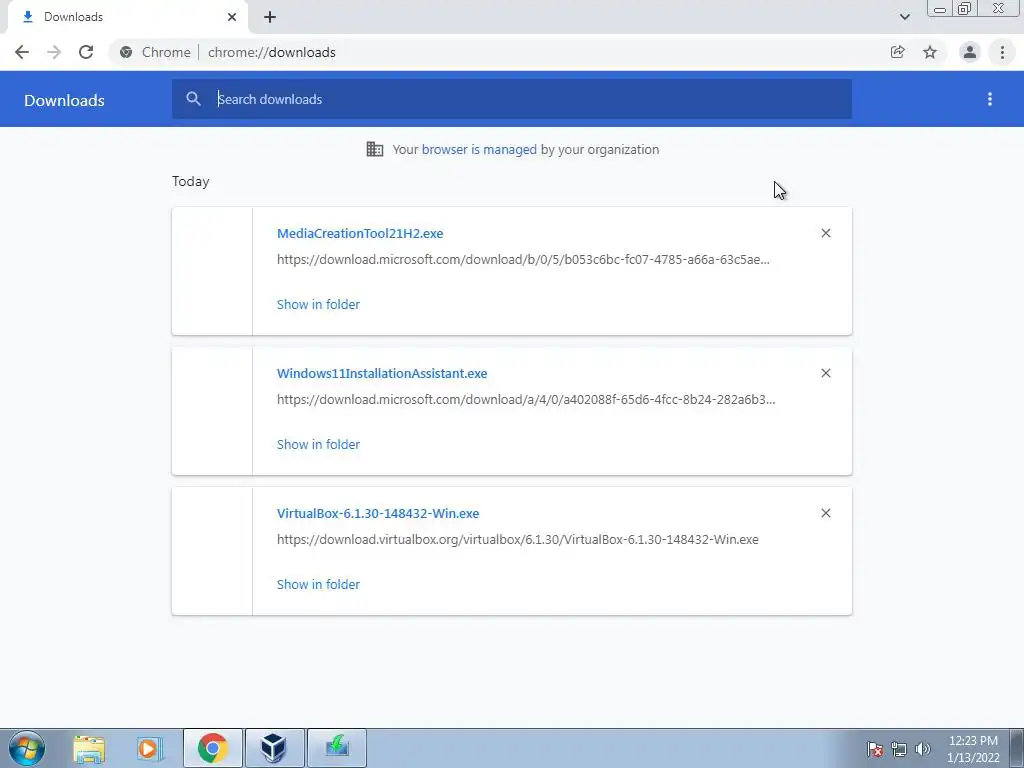Open Action Center flag tray icon
The image size is (1024, 768).
[875, 749]
